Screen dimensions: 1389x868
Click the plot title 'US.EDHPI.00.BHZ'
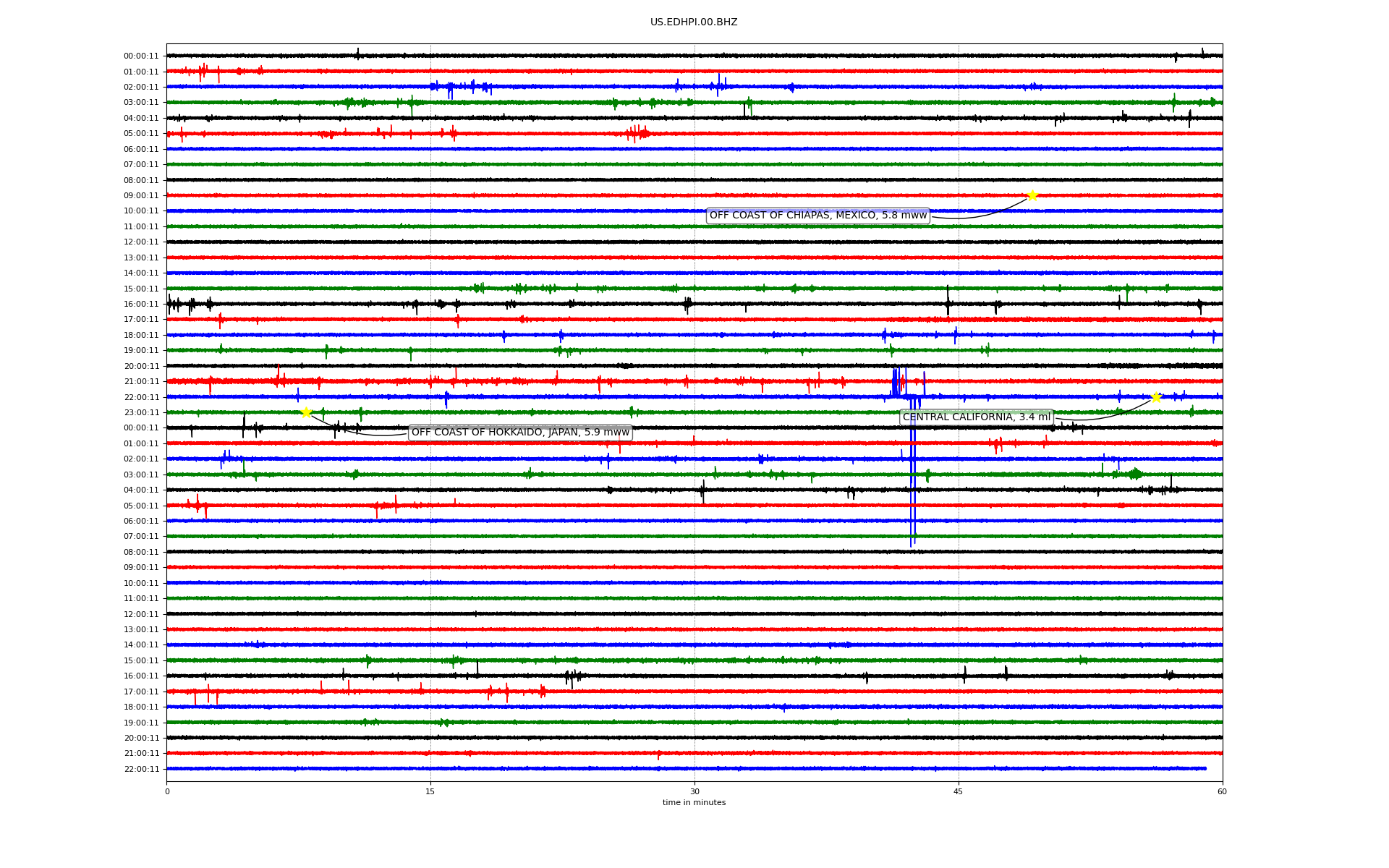tap(694, 22)
